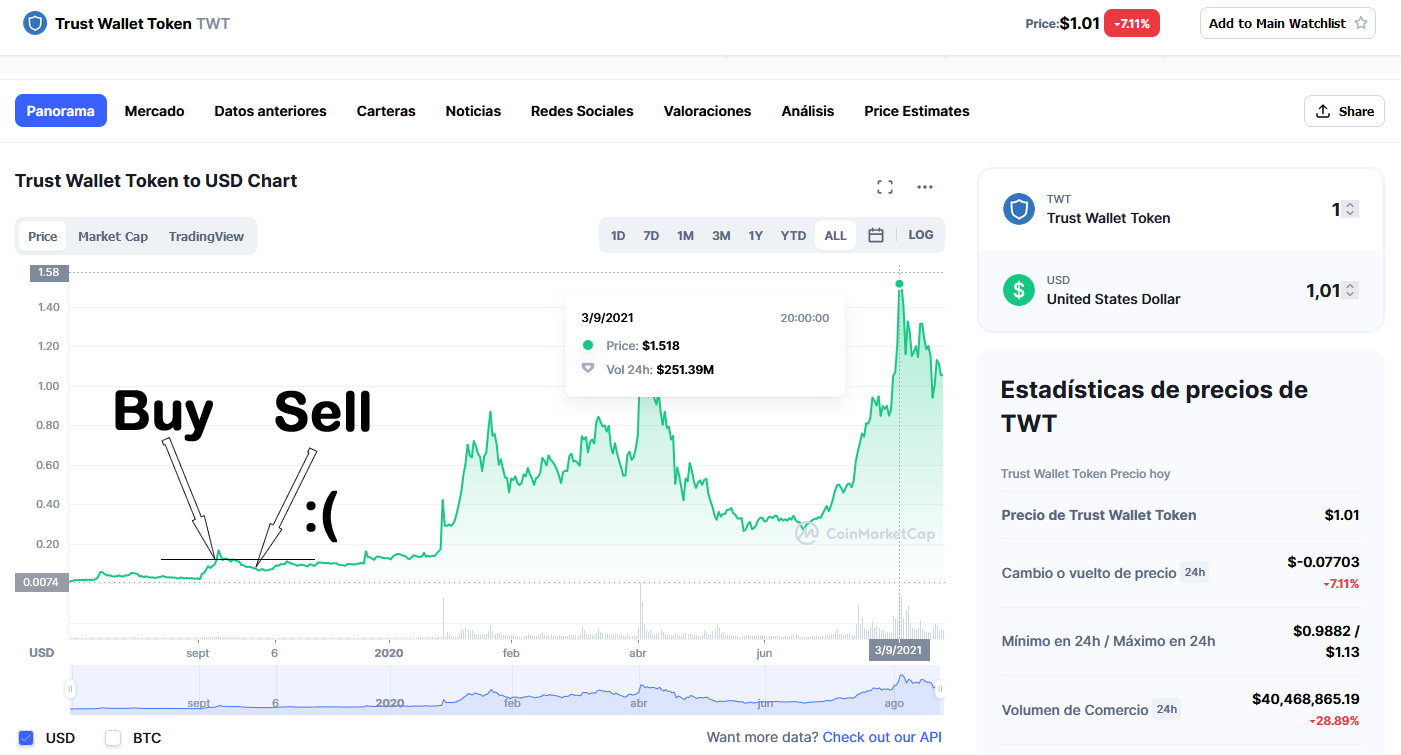Image resolution: width=1401 pixels, height=755 pixels.
Task: Click the '$0.9882 / $1.13' low-high value
Action: coord(1326,641)
